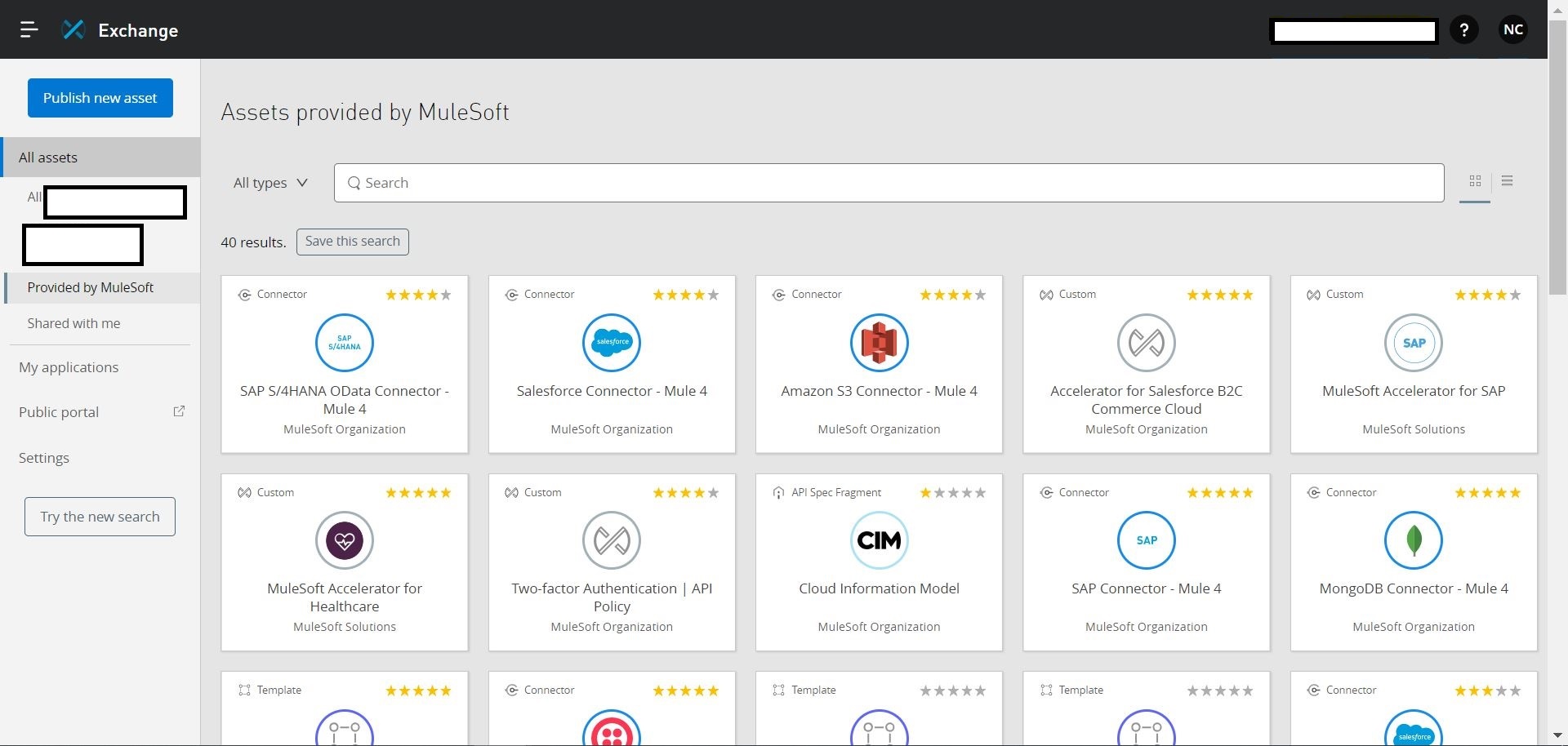Click the Twilio red connector logo
The height and width of the screenshot is (746, 1568).
tap(612, 728)
